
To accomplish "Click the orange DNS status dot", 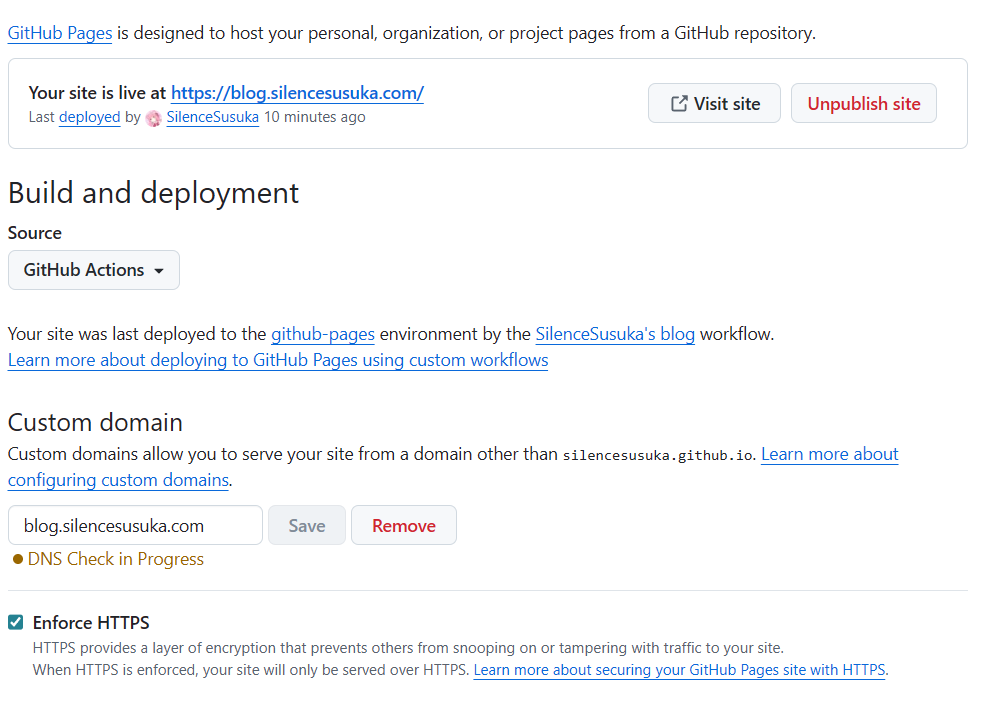I will point(17,560).
